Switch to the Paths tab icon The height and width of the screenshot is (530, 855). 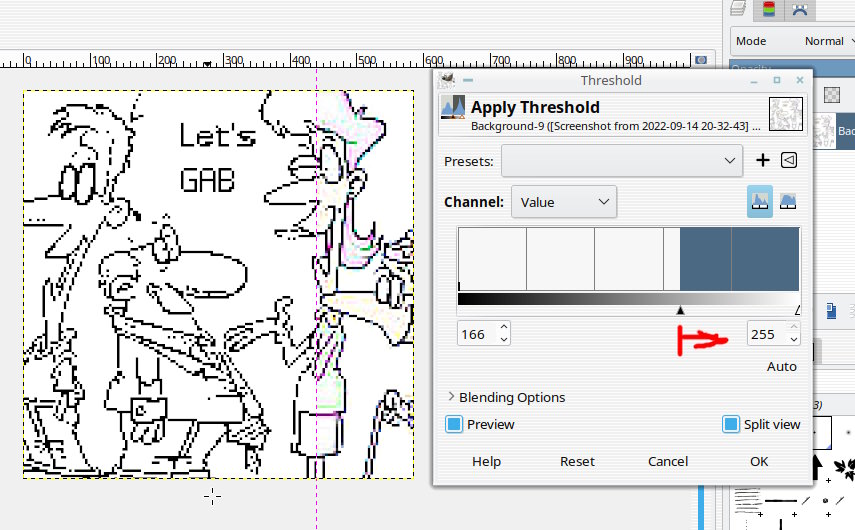pos(799,9)
